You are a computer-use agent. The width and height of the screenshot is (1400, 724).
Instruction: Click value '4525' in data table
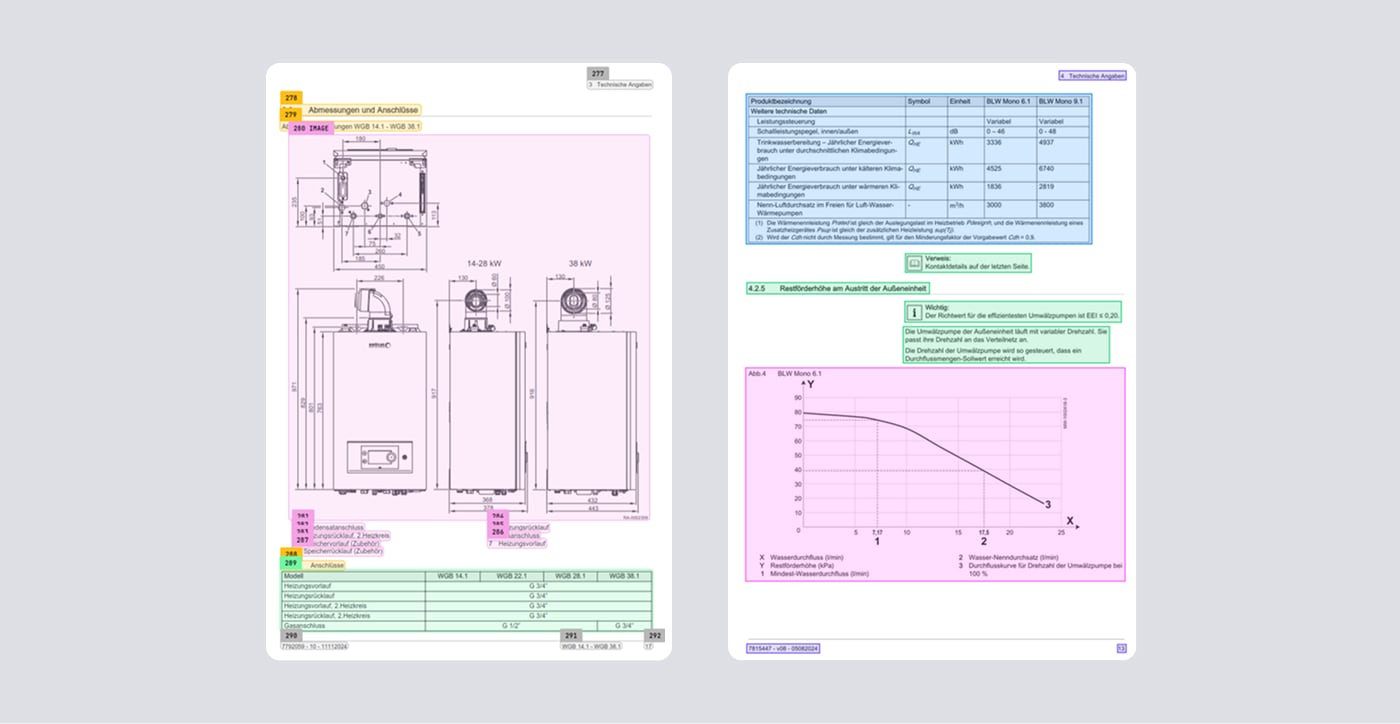[x=994, y=168]
